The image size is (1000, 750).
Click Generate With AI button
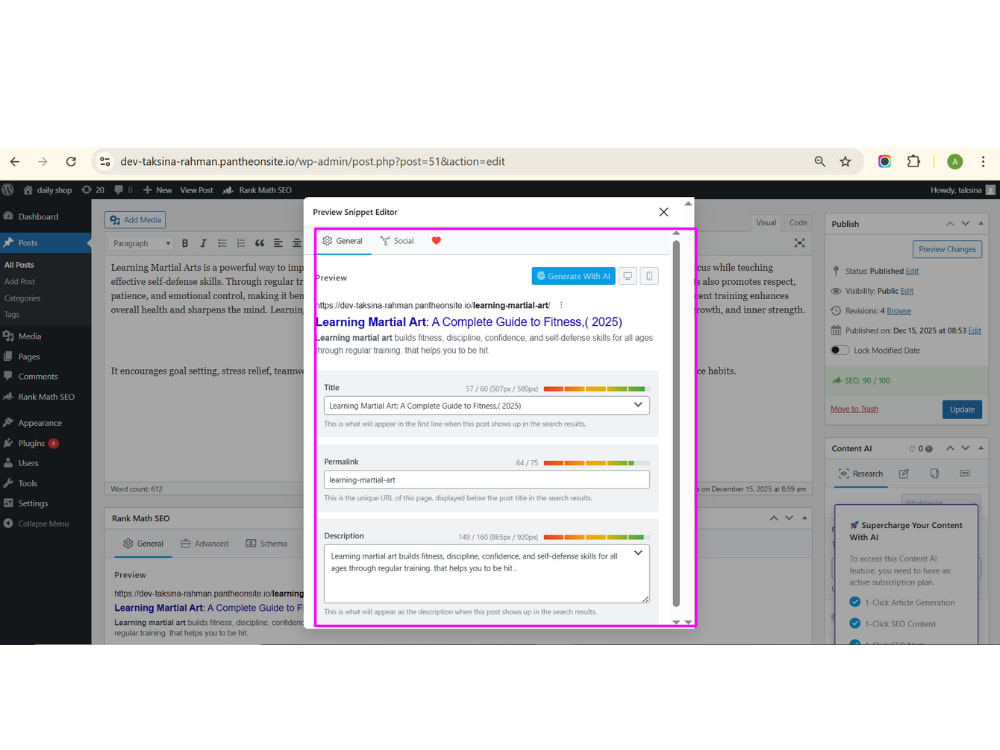click(x=573, y=276)
